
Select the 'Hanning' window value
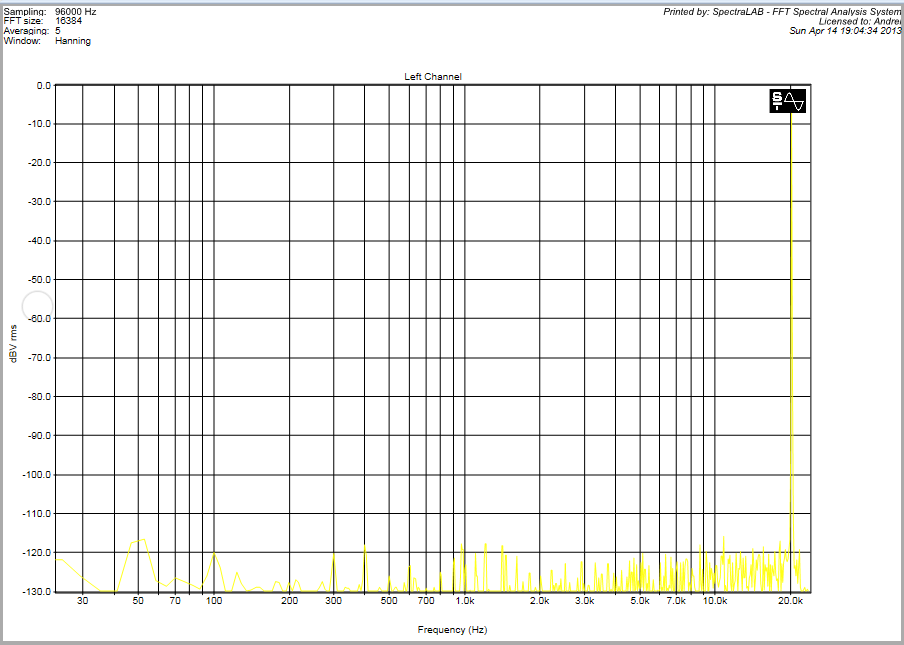tap(73, 41)
